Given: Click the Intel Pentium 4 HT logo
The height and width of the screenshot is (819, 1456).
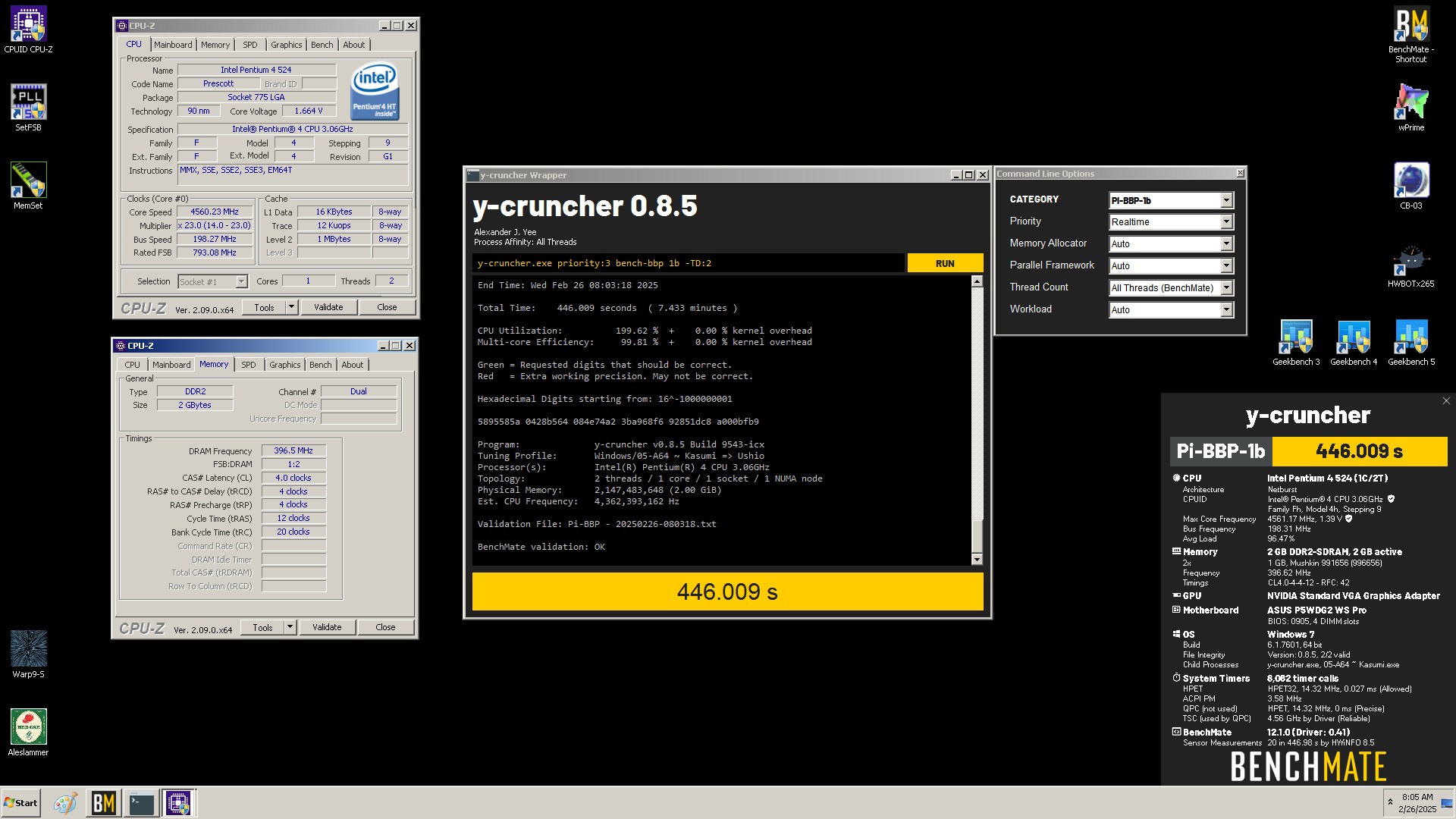Looking at the screenshot, I should [375, 90].
